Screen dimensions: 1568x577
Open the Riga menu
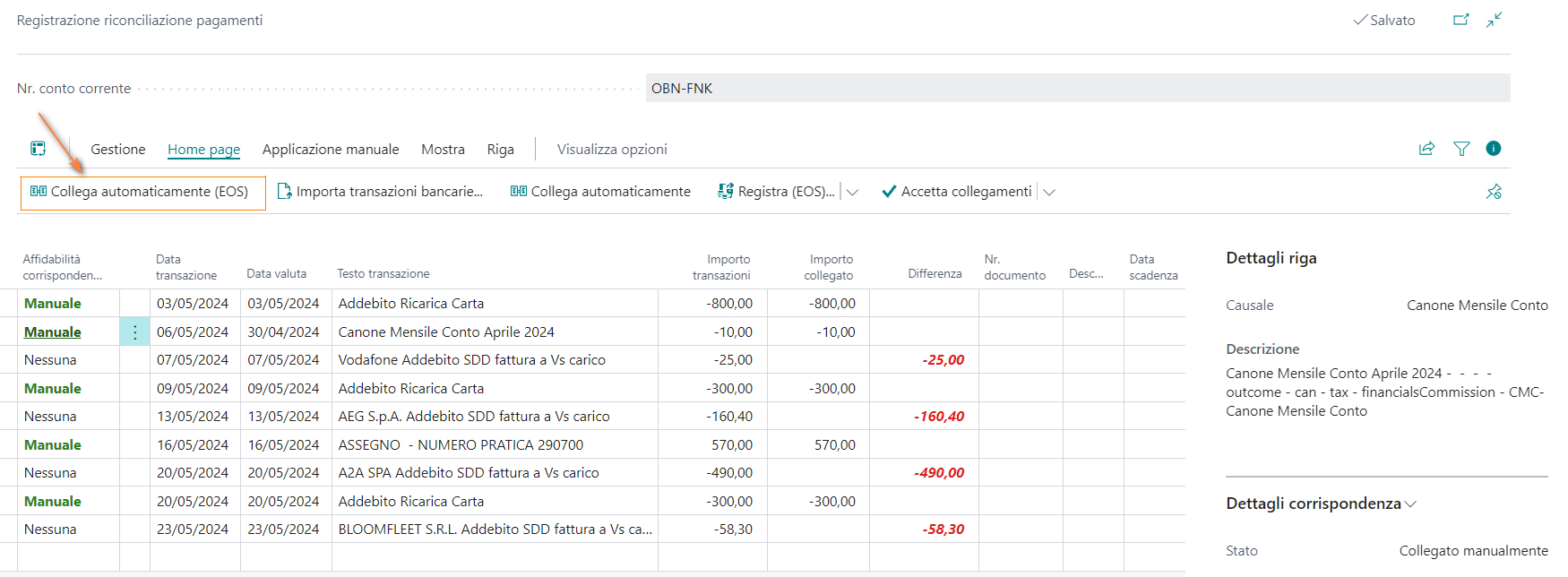pyautogui.click(x=500, y=150)
